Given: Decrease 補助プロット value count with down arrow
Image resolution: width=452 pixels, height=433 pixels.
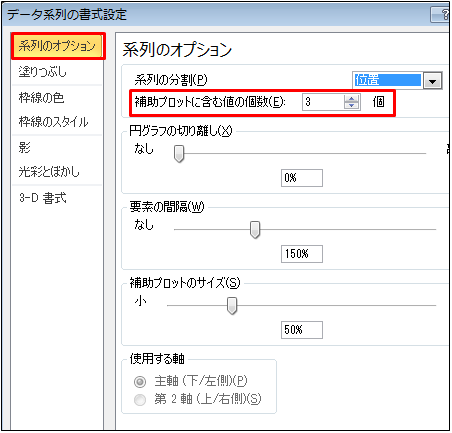Looking at the screenshot, I should tap(351, 105).
